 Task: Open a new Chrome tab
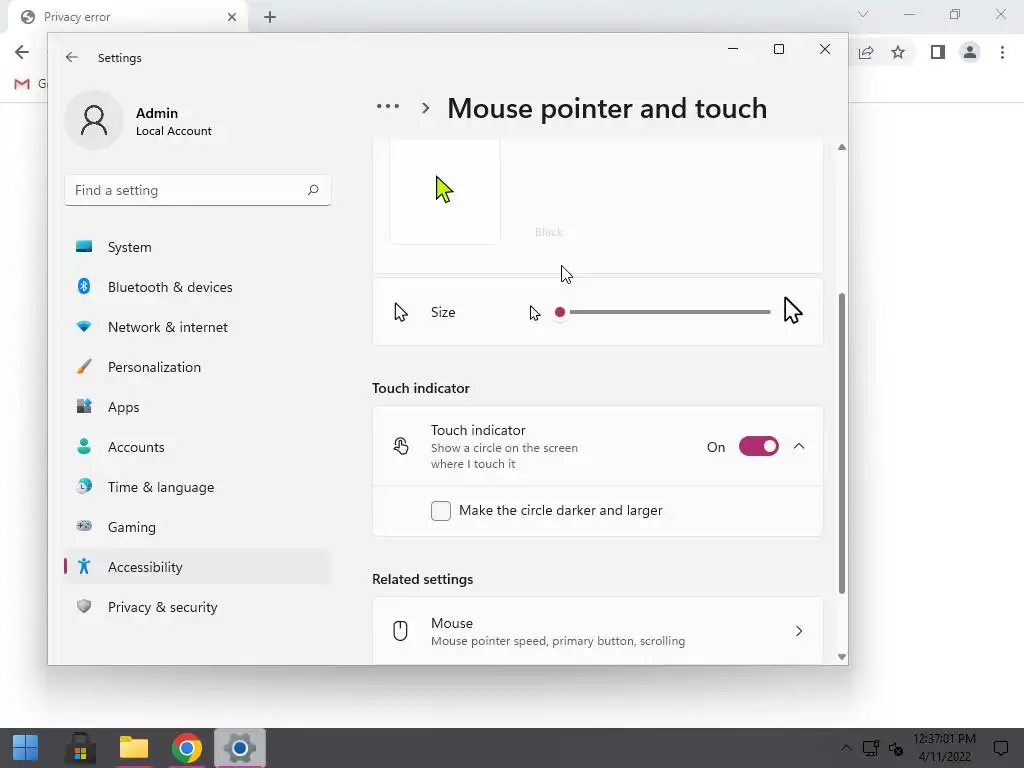pyautogui.click(x=270, y=17)
